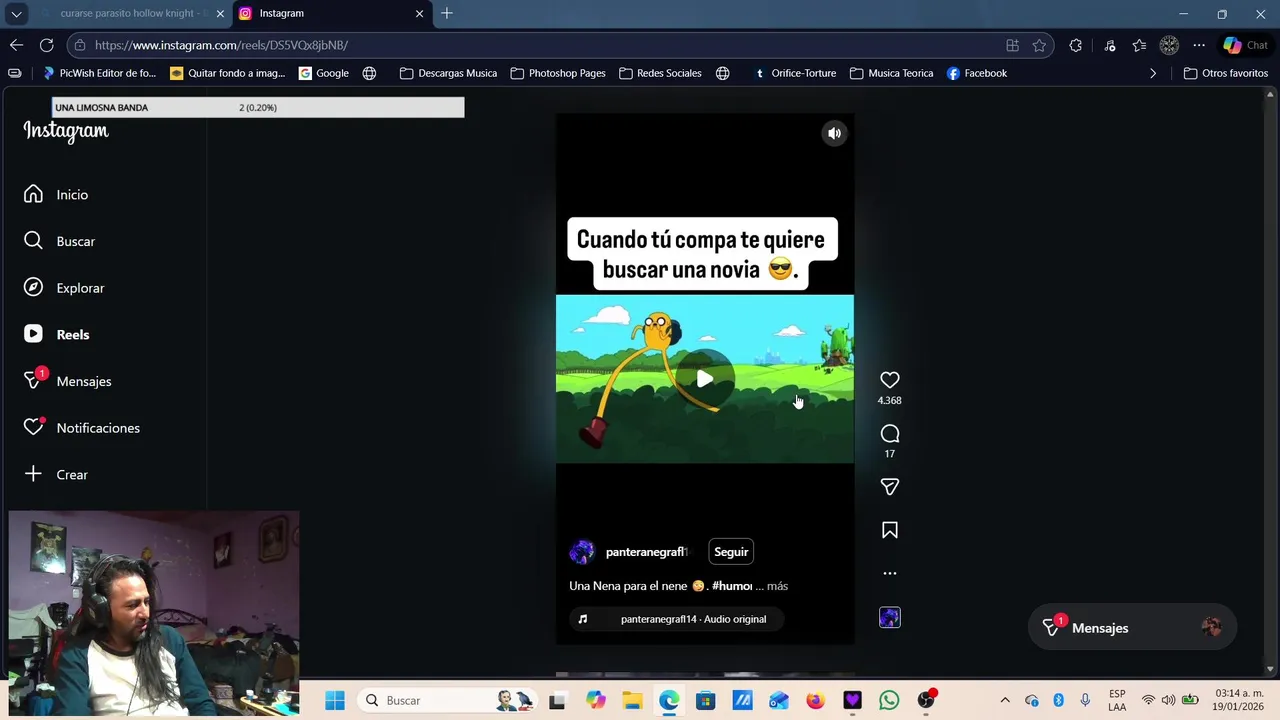
Task: Open the Facebook bookmark
Action: [x=977, y=73]
